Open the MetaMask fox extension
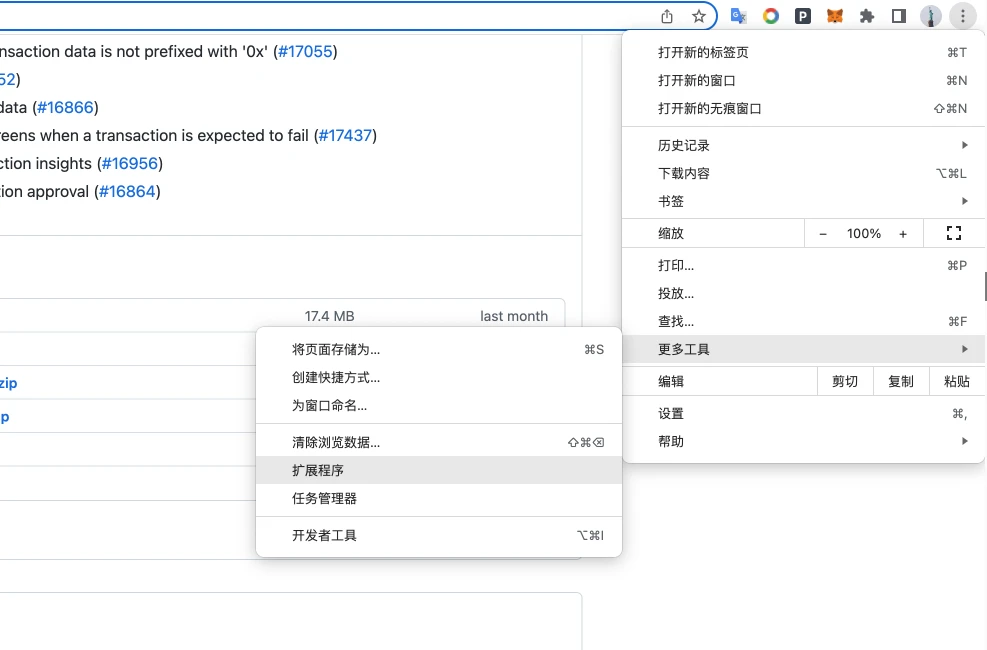Viewport: 987px width, 650px height. tap(834, 16)
